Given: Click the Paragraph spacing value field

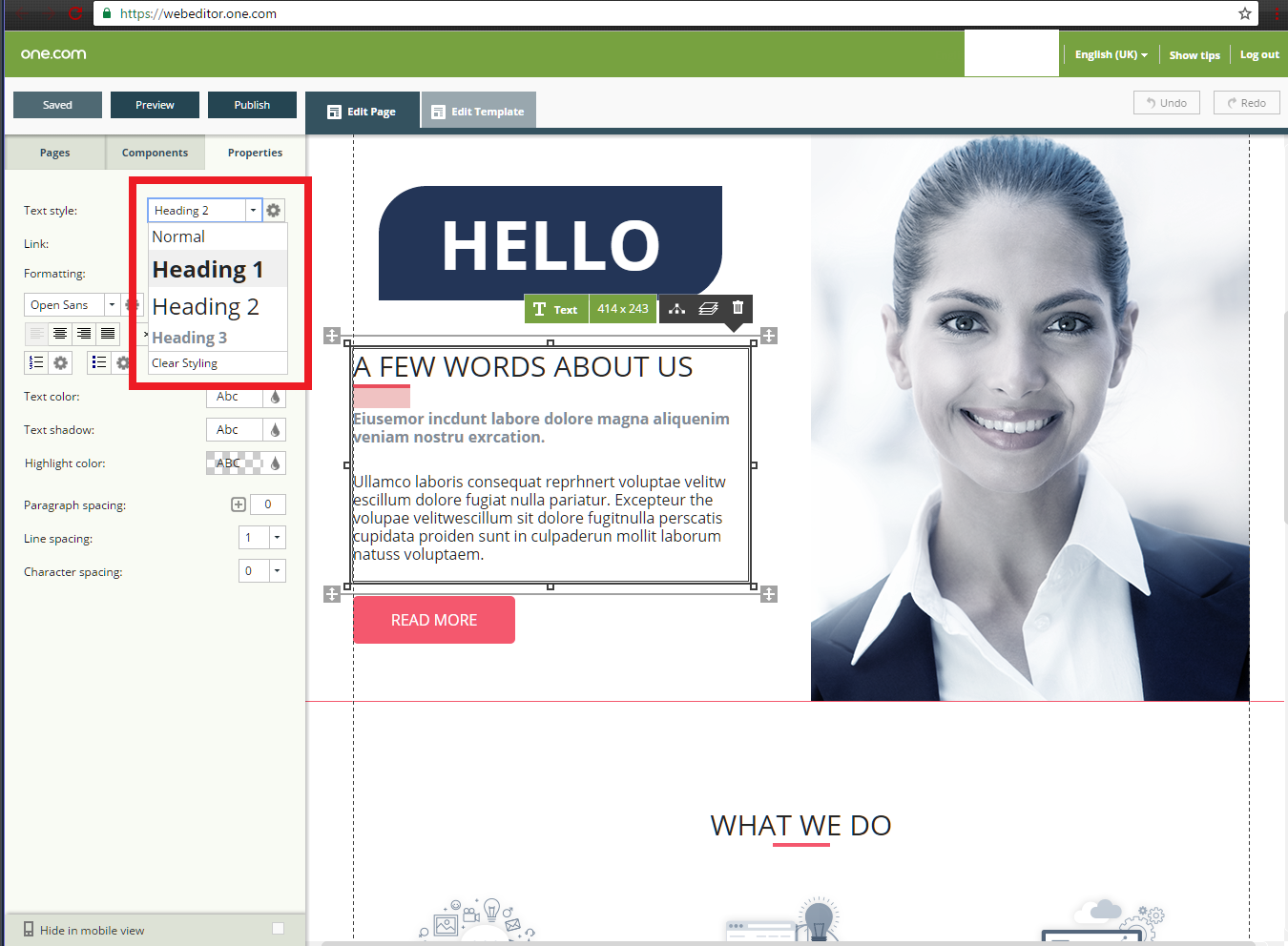Looking at the screenshot, I should [x=268, y=504].
